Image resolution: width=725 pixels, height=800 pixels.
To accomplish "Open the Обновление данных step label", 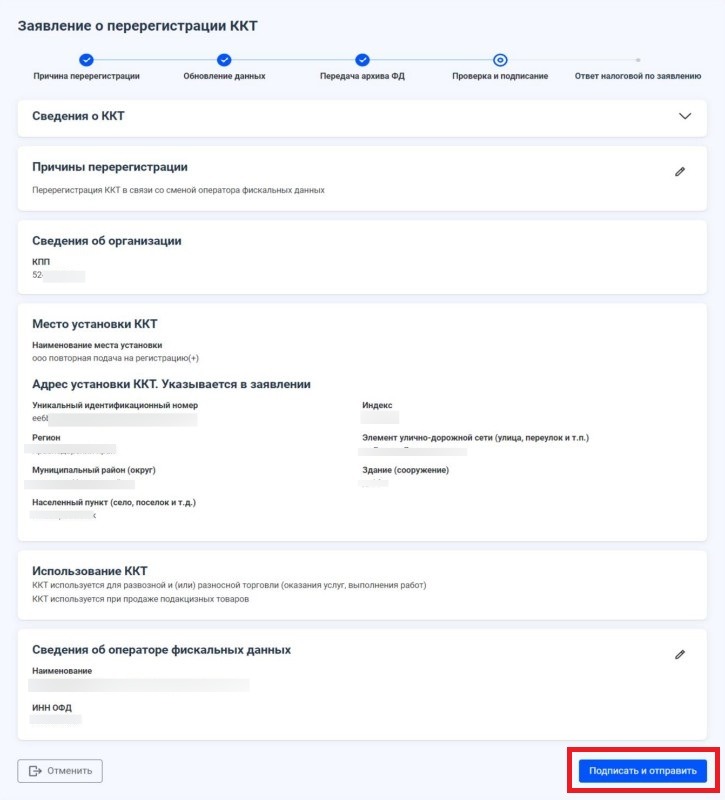I will click(x=224, y=76).
